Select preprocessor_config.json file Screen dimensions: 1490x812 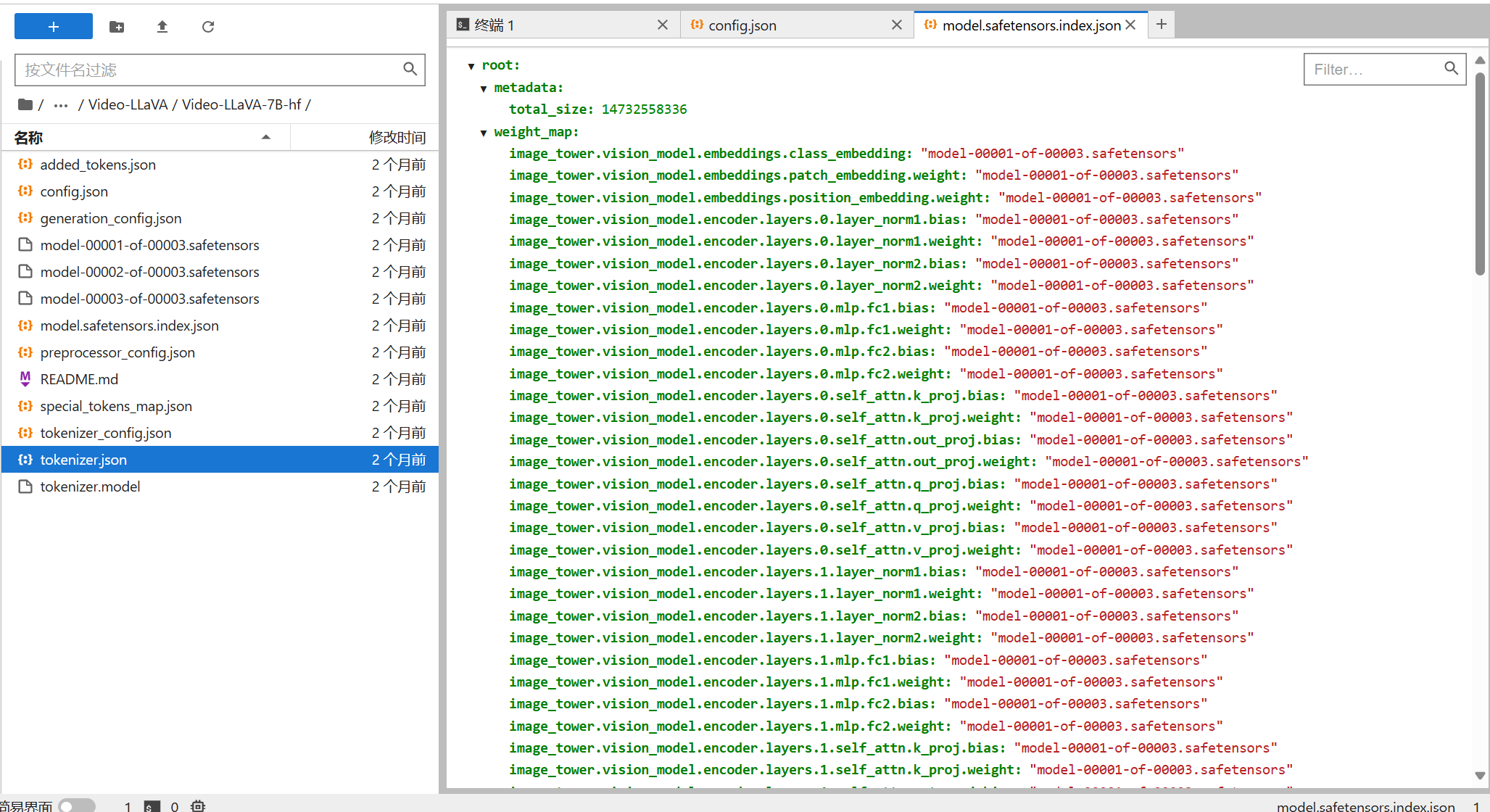tap(220, 352)
